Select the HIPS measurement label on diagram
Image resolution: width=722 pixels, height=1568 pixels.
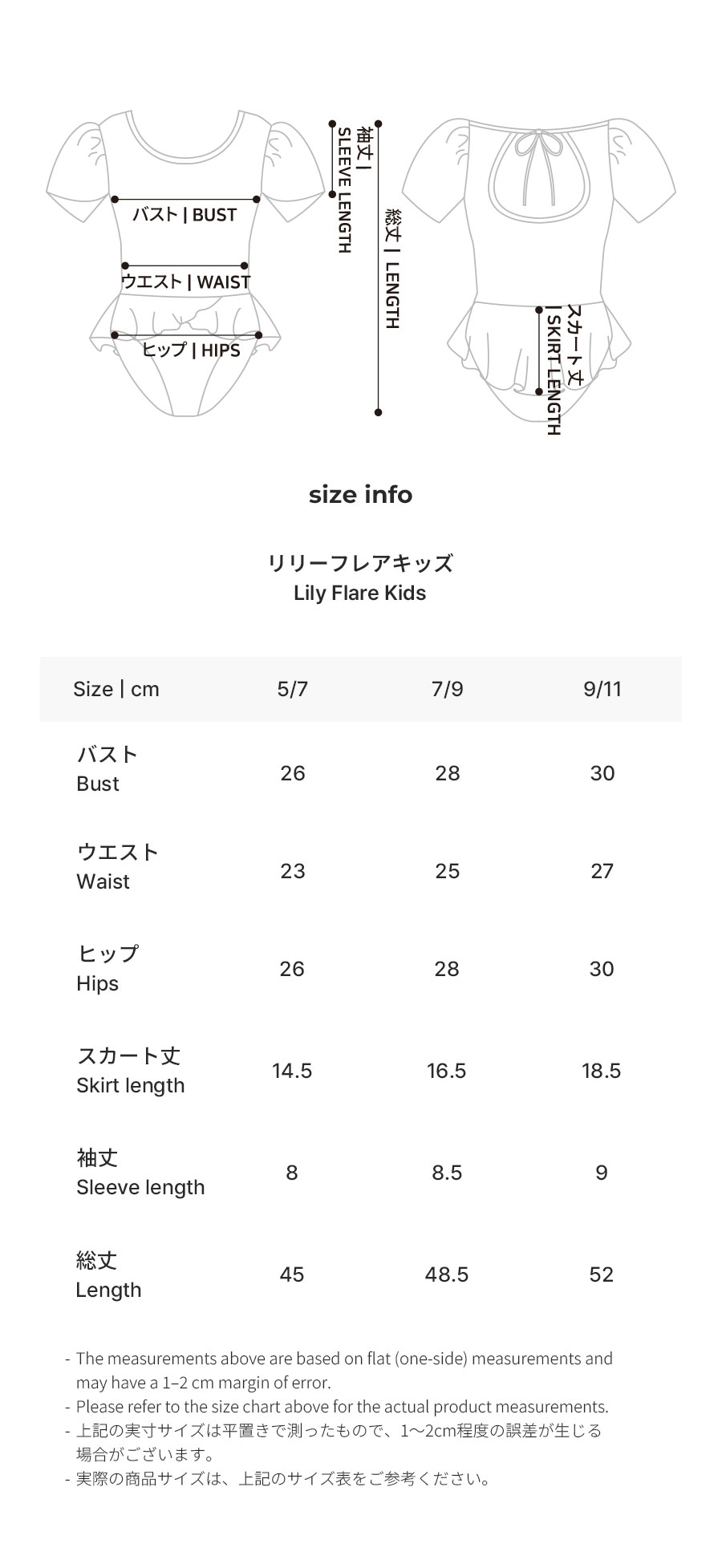(191, 350)
